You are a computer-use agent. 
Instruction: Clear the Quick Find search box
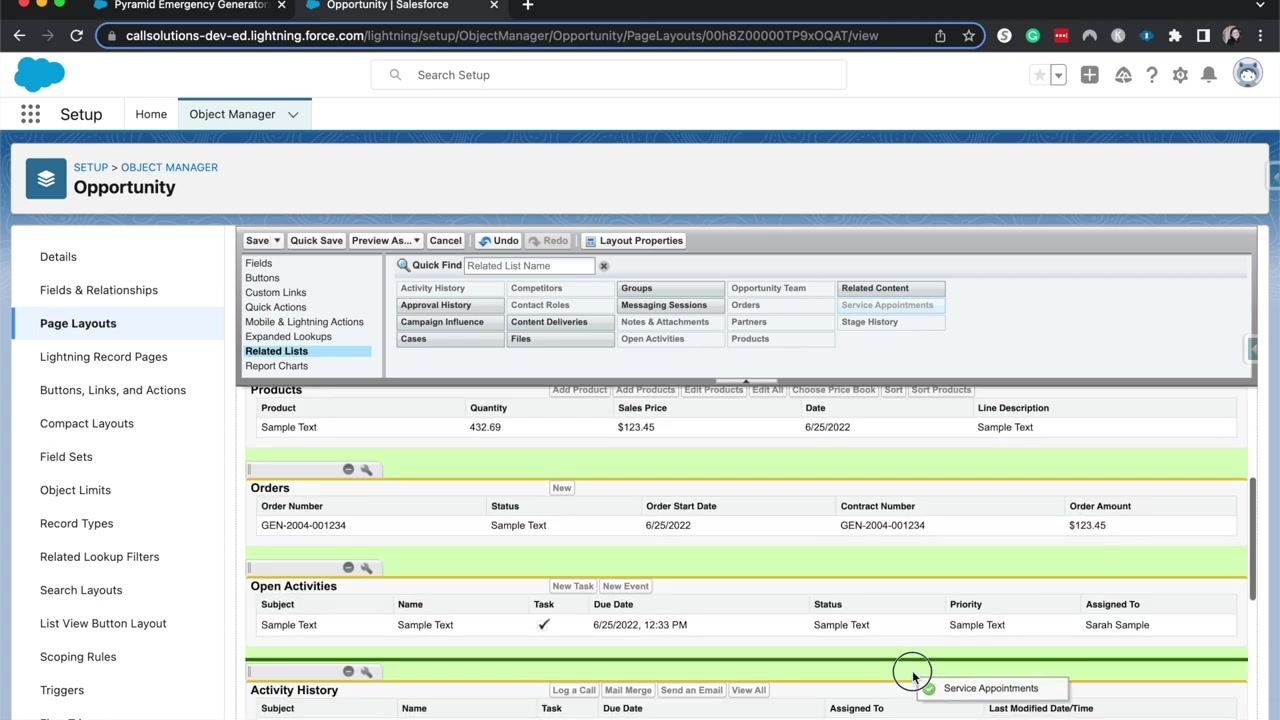click(604, 266)
